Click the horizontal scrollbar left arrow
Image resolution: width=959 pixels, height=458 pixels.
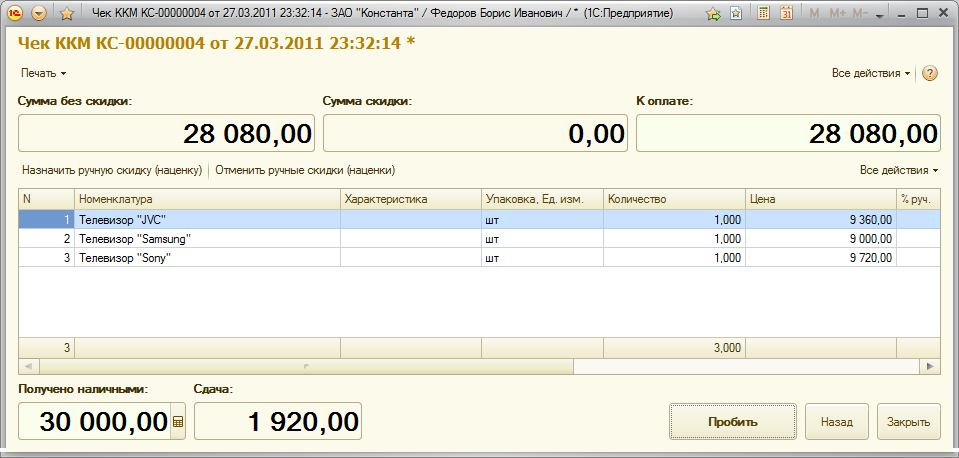pyautogui.click(x=29, y=366)
